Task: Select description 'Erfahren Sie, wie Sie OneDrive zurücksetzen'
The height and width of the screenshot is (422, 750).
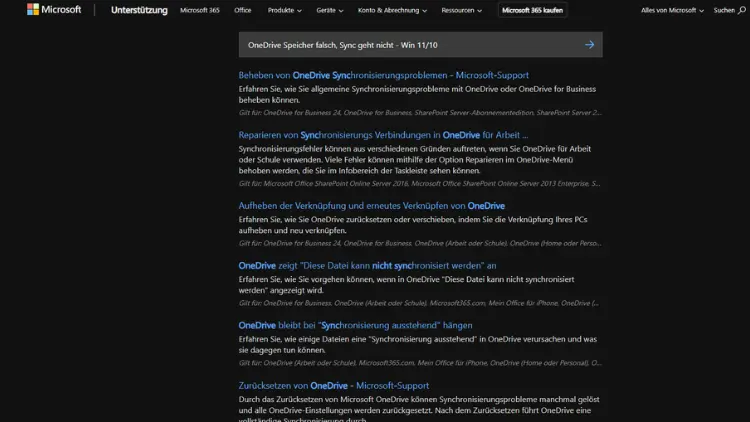Action: pyautogui.click(x=413, y=225)
